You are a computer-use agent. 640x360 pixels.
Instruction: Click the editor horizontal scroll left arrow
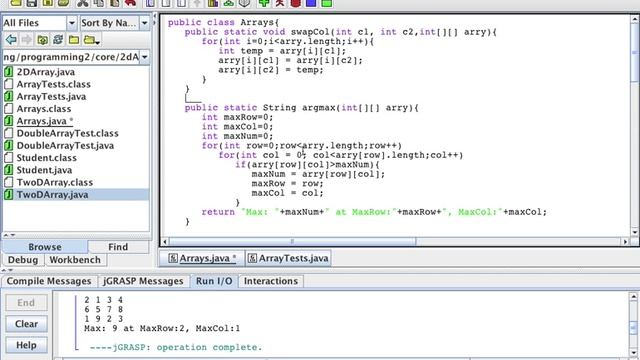pyautogui.click(x=164, y=242)
